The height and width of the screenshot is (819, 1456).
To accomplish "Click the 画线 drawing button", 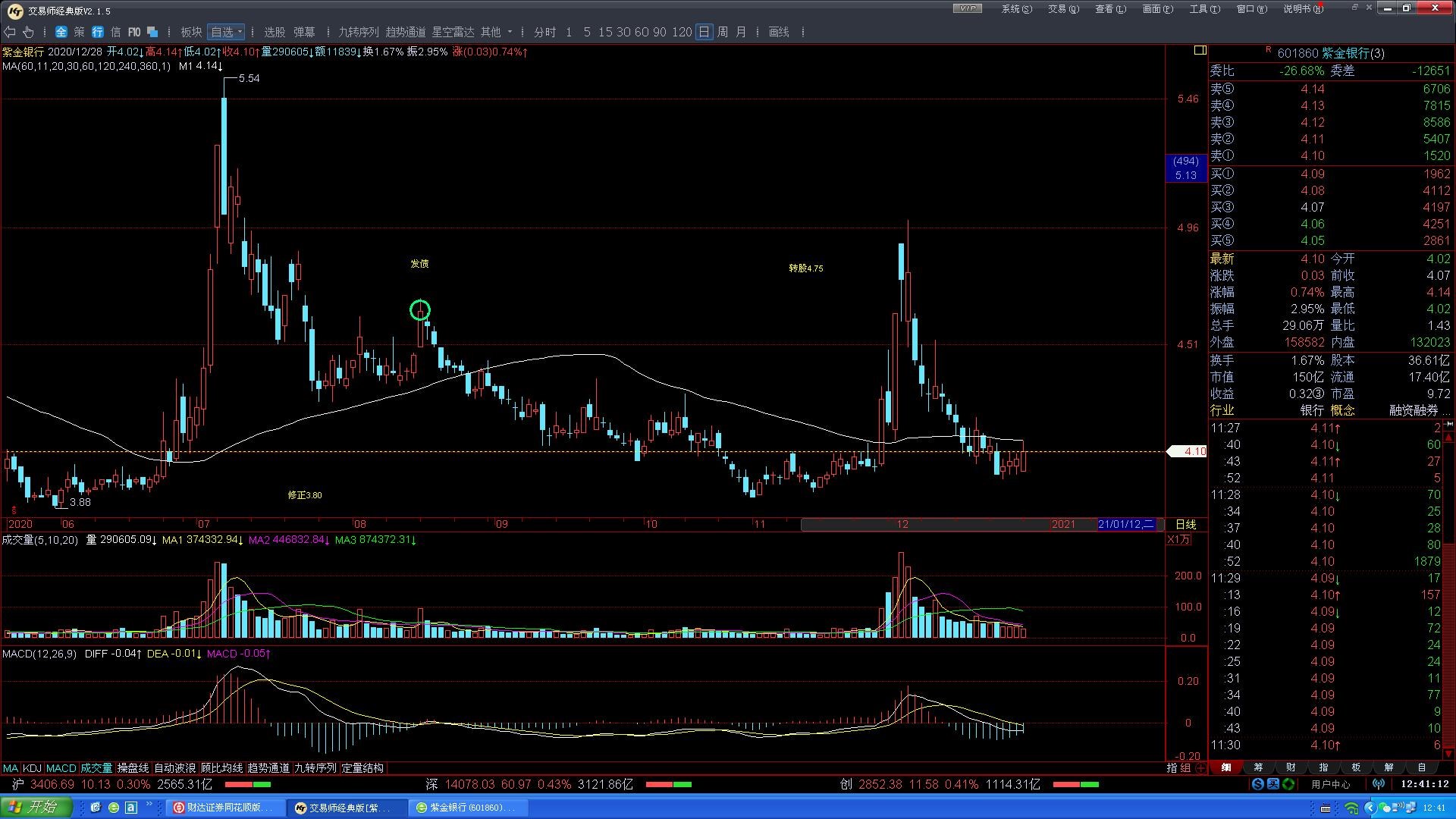I will (x=779, y=32).
